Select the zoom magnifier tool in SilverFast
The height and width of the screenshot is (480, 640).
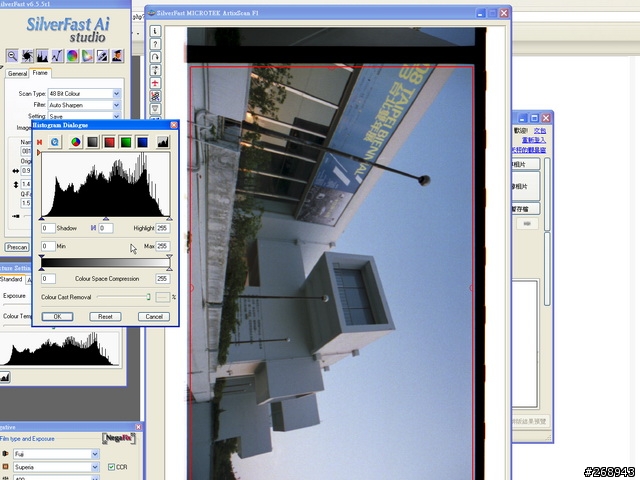12,56
